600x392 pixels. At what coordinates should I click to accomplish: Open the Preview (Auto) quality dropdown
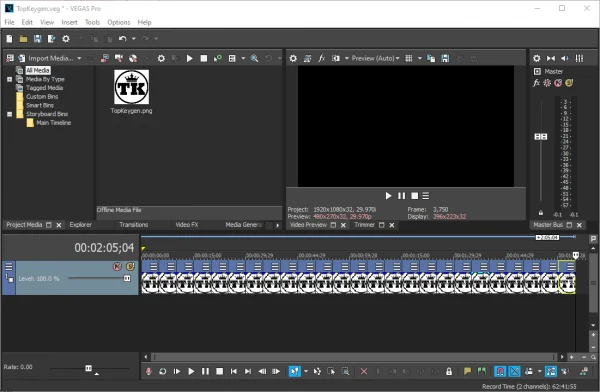tap(375, 58)
